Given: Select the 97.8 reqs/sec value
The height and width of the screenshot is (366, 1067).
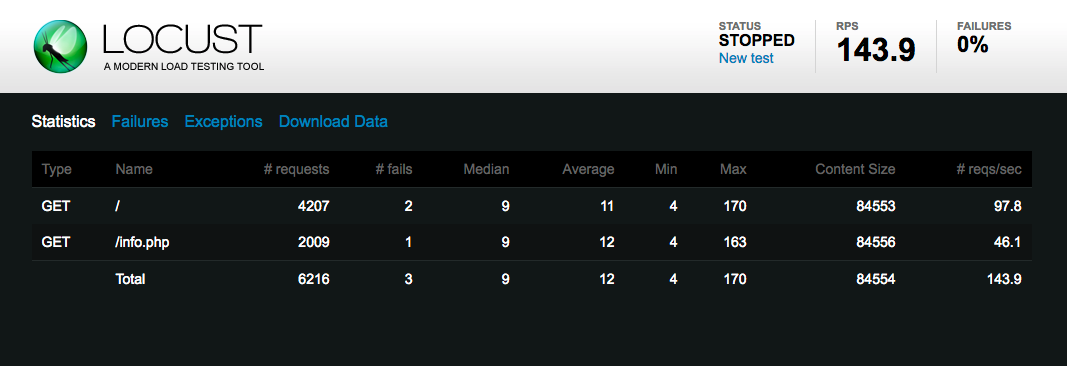Looking at the screenshot, I should (1008, 206).
